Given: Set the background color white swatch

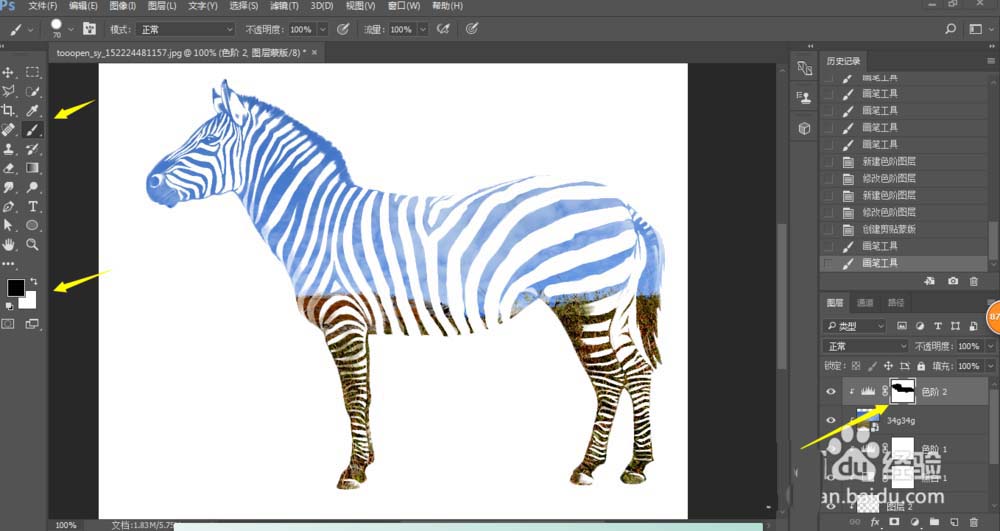Looking at the screenshot, I should click(x=29, y=302).
